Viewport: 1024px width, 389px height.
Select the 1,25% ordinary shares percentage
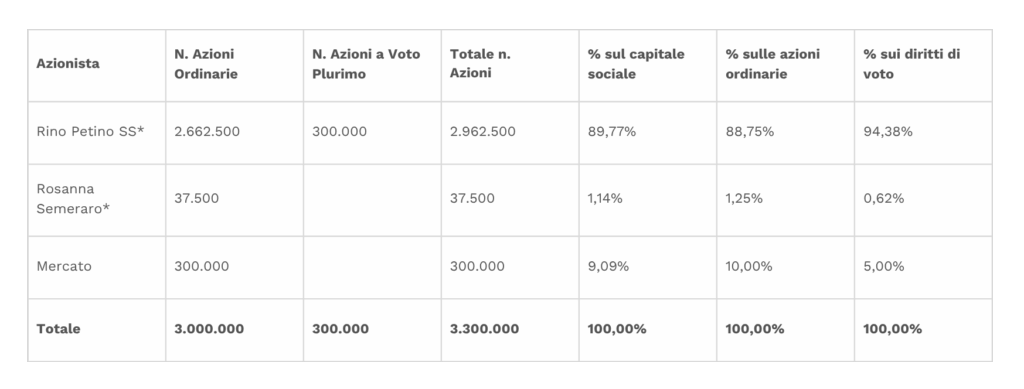click(744, 198)
